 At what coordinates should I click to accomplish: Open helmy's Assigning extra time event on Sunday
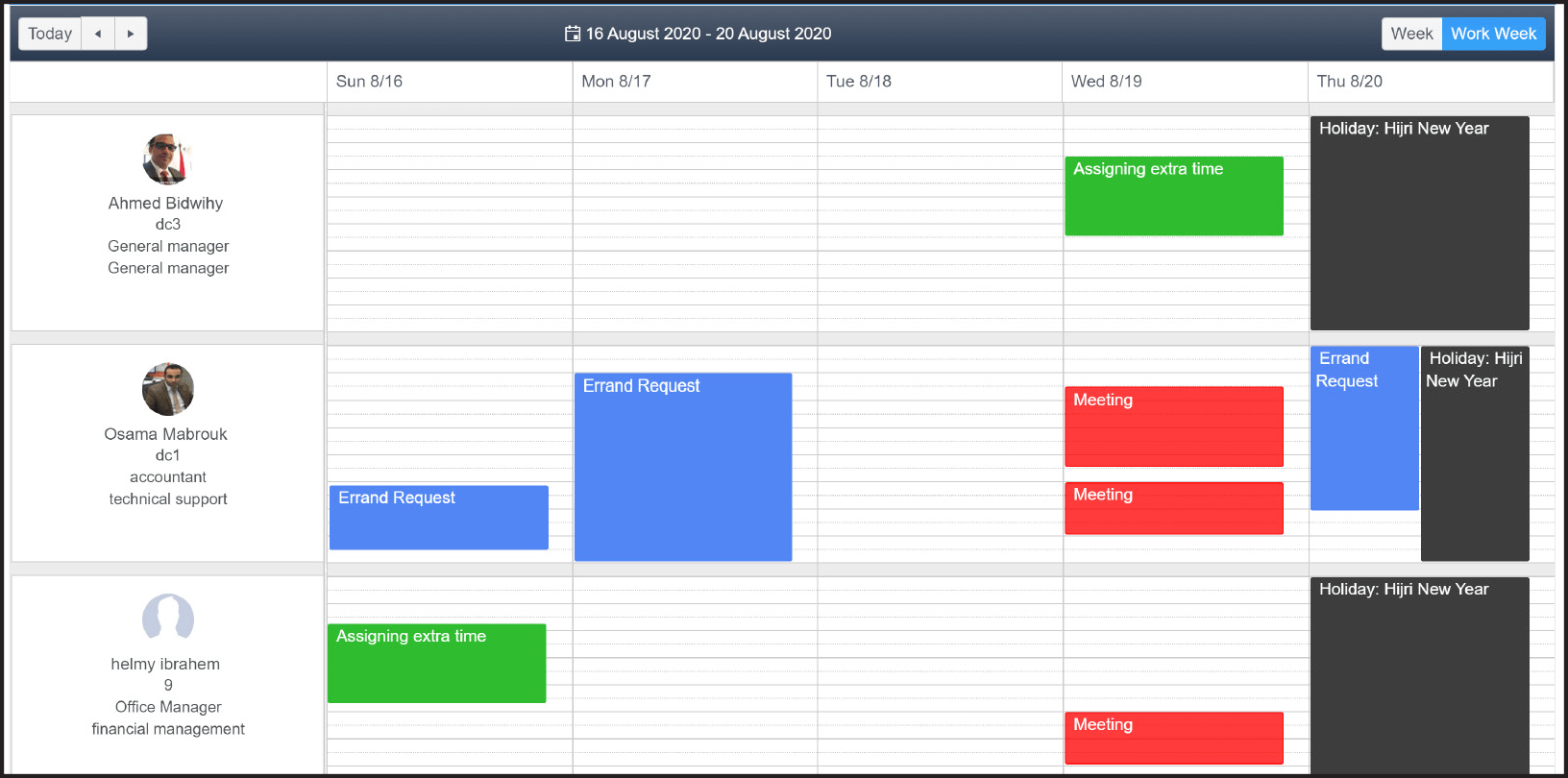(437, 664)
